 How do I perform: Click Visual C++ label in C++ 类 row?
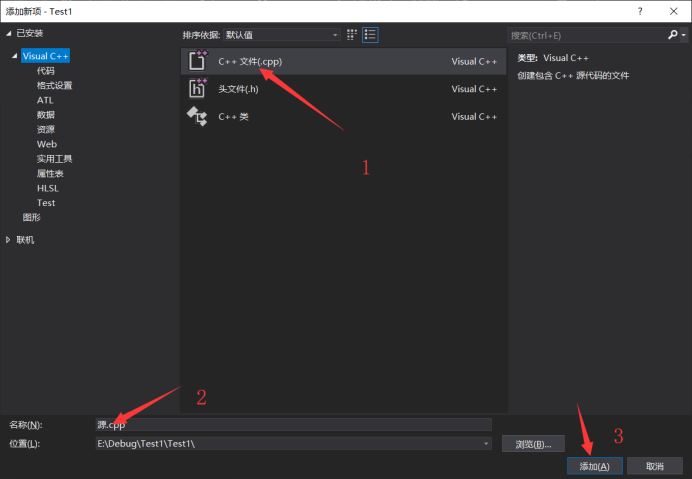[474, 117]
